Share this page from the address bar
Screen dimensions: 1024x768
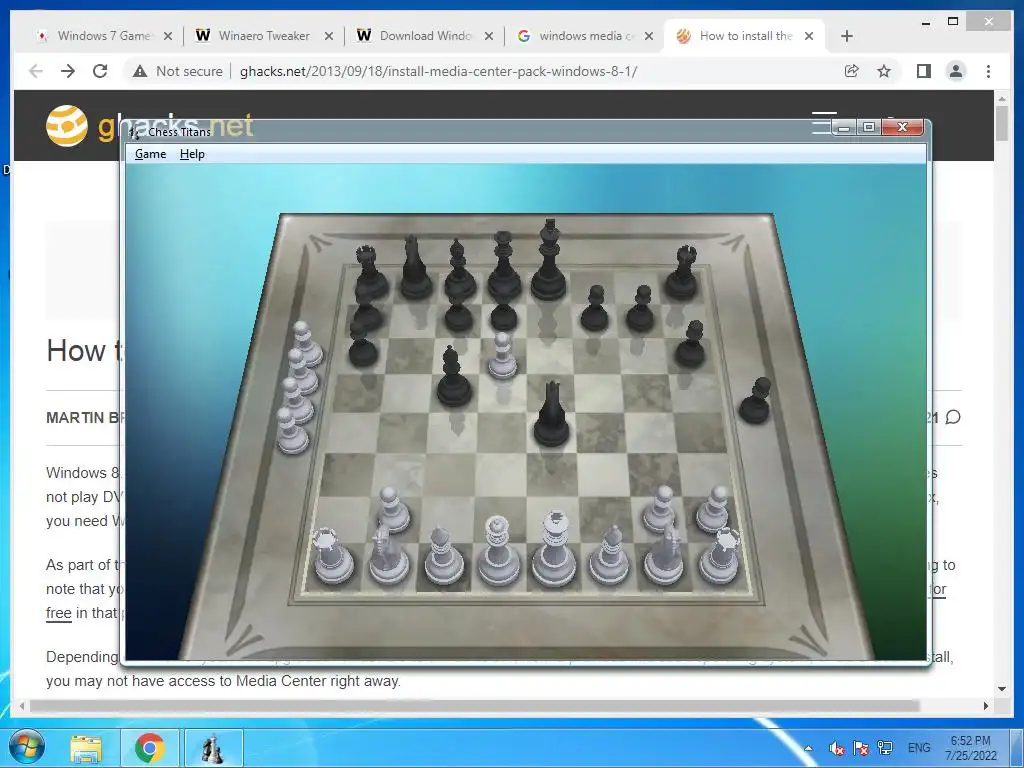point(852,71)
